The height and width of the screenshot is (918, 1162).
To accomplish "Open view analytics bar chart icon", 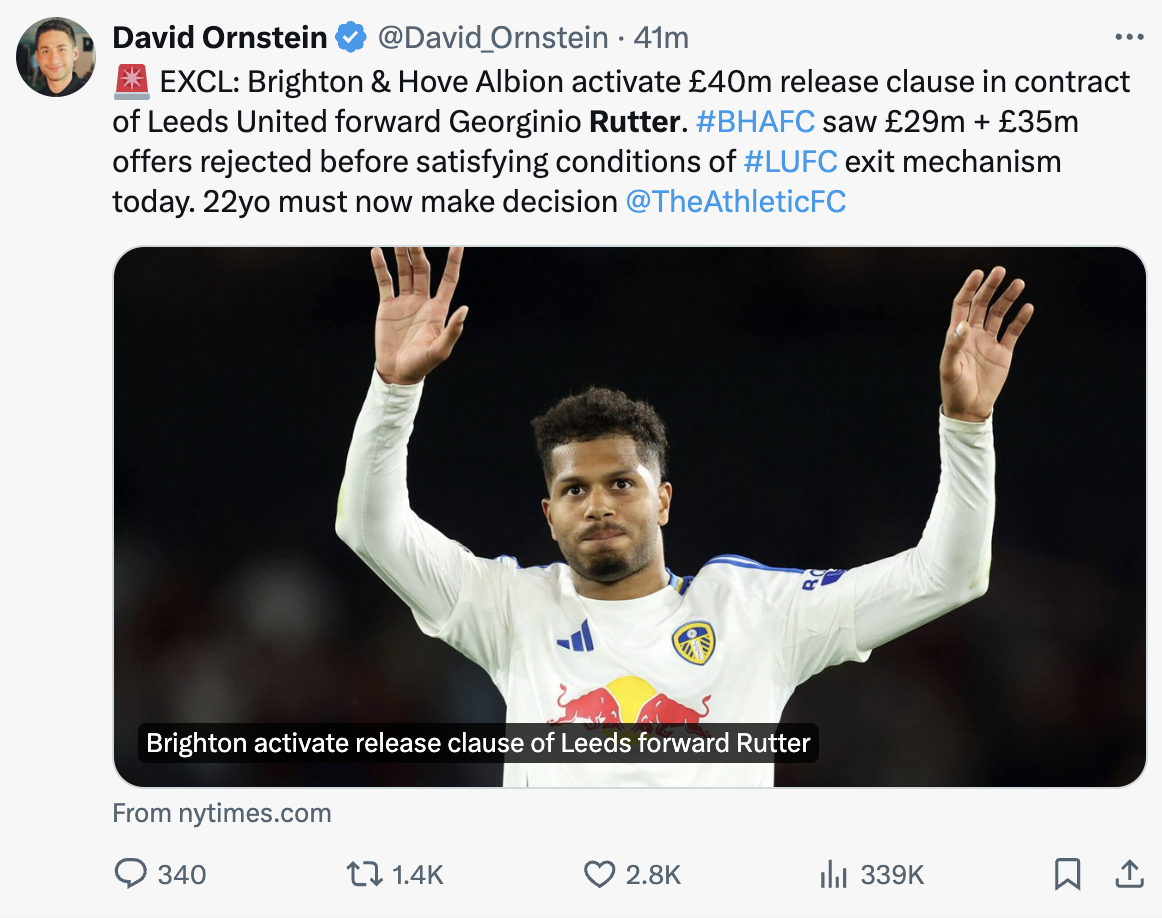I will pos(833,875).
